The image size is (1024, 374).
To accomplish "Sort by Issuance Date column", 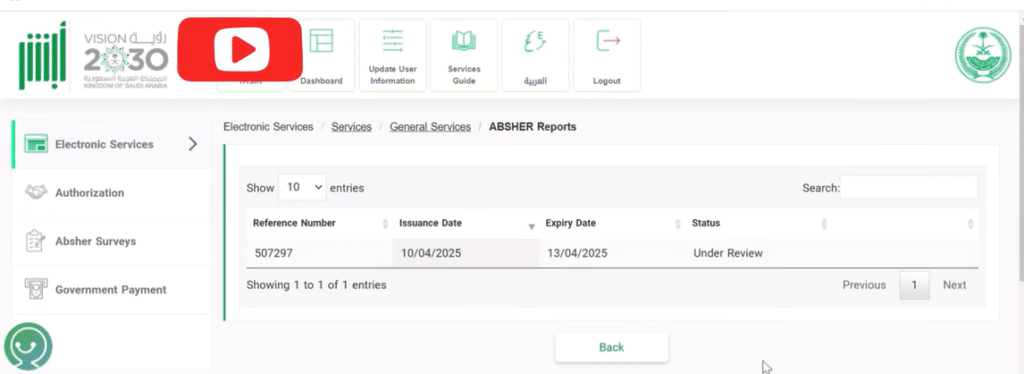I will pos(466,223).
